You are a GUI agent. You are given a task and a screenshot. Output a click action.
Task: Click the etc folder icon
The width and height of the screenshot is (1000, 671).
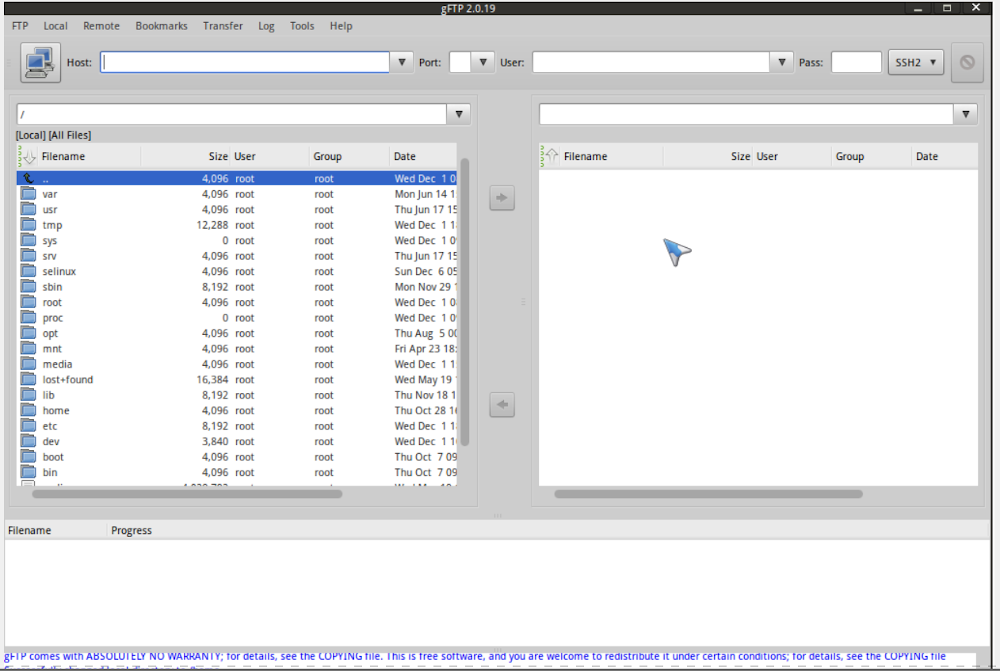tap(28, 426)
